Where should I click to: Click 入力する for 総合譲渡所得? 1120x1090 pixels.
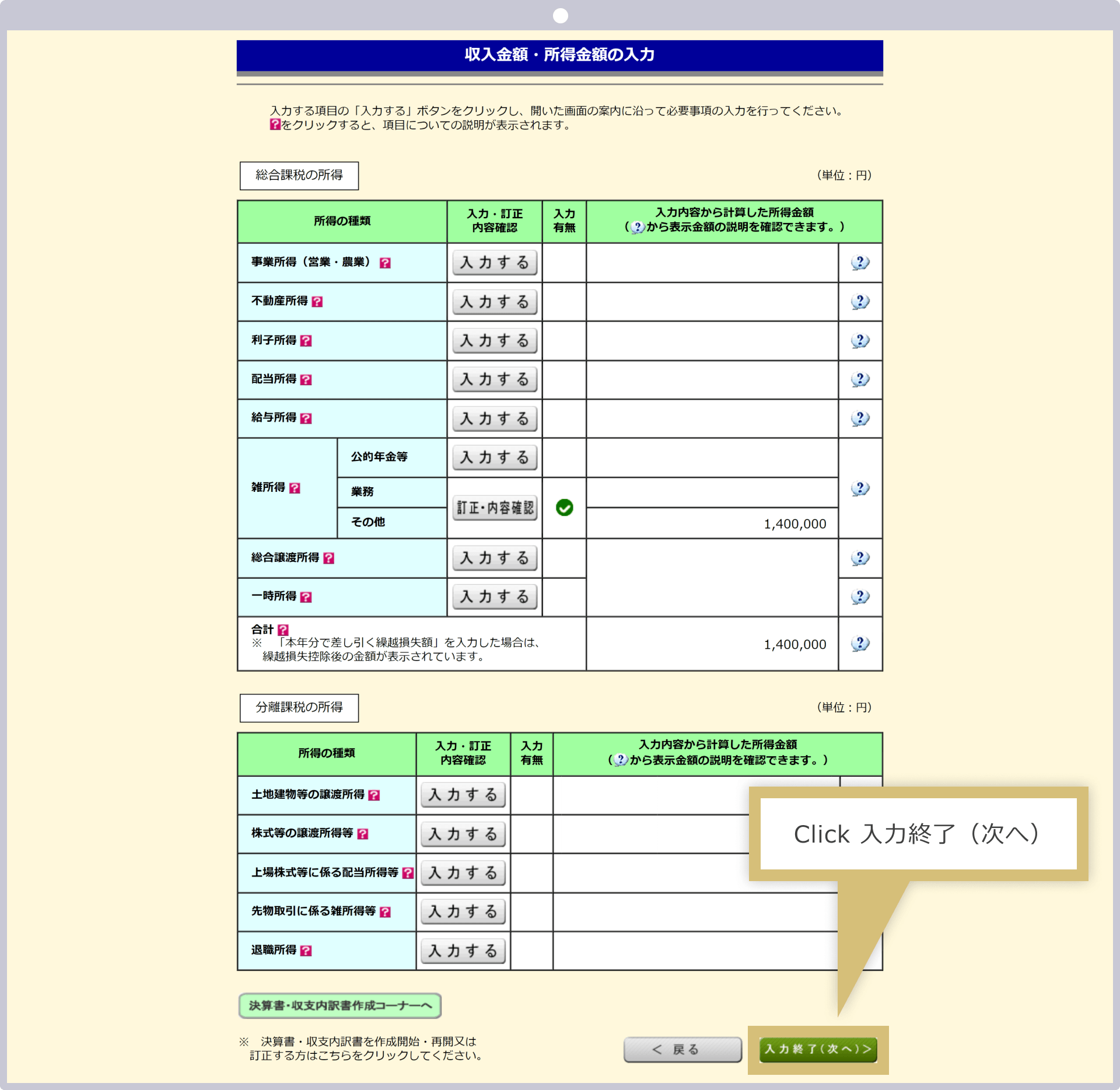[x=495, y=558]
